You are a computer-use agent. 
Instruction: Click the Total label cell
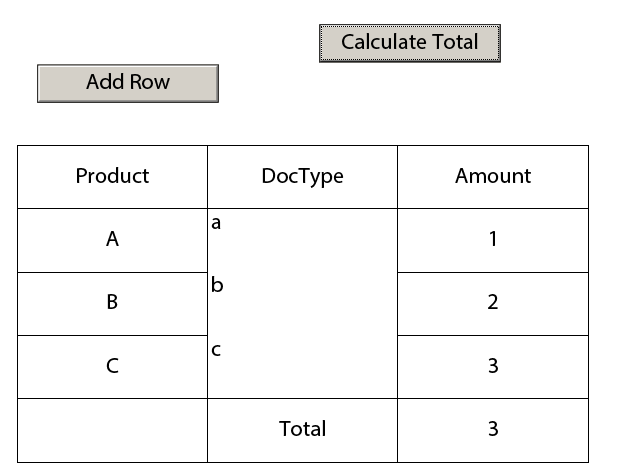click(x=302, y=430)
